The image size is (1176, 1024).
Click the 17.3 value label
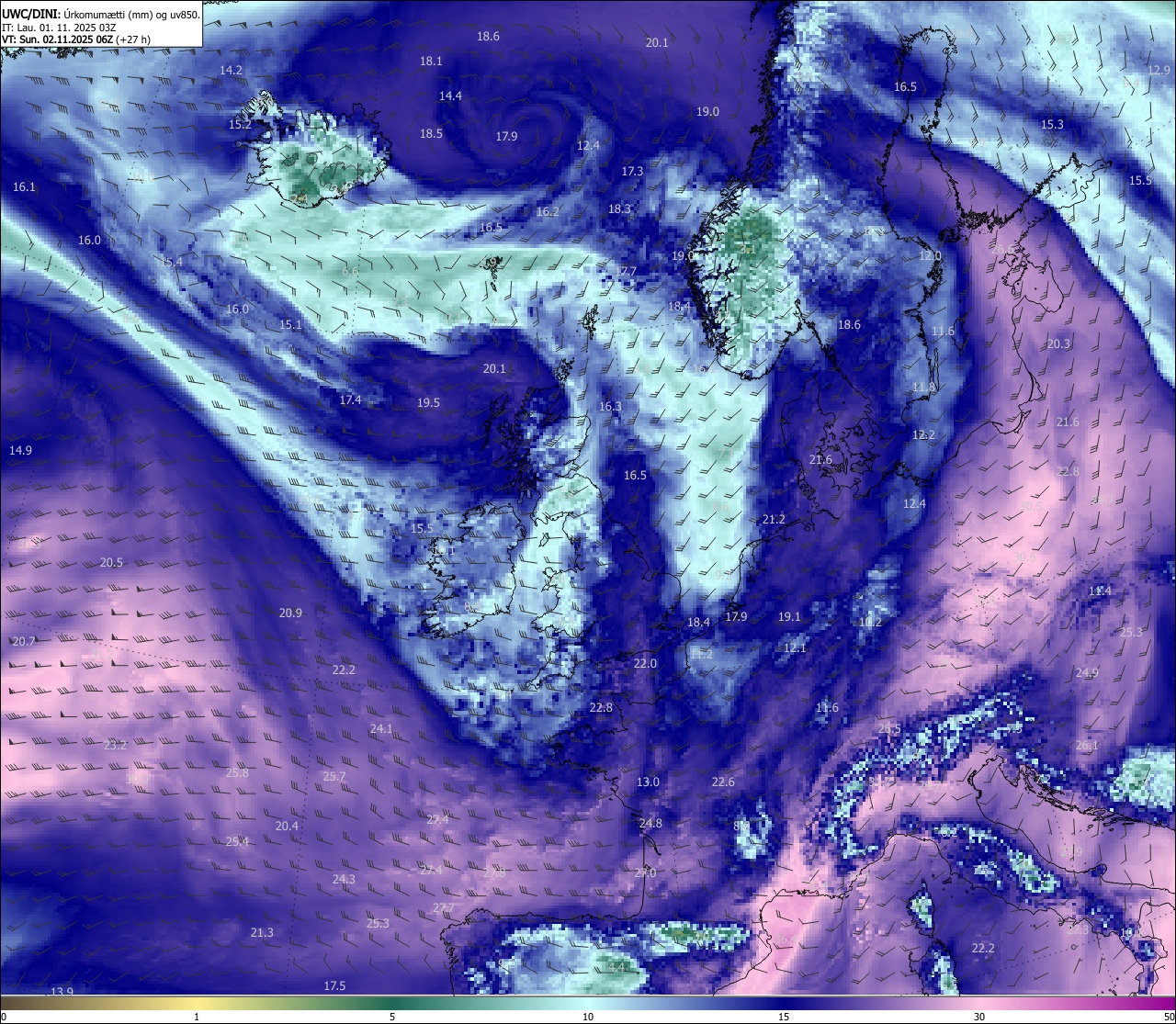(x=632, y=171)
